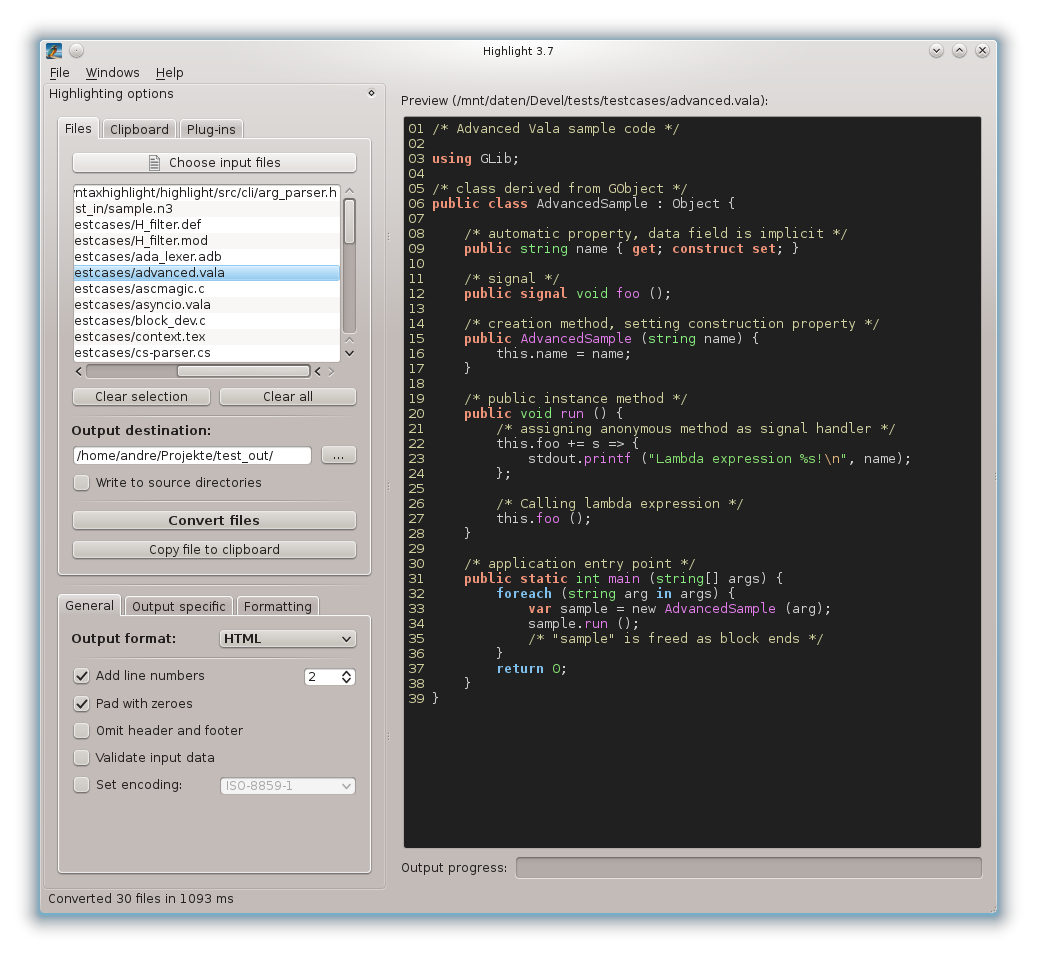Image resolution: width=1037 pixels, height=953 pixels.
Task: Select the arg_parser.h entry in file list
Action: pos(206,192)
